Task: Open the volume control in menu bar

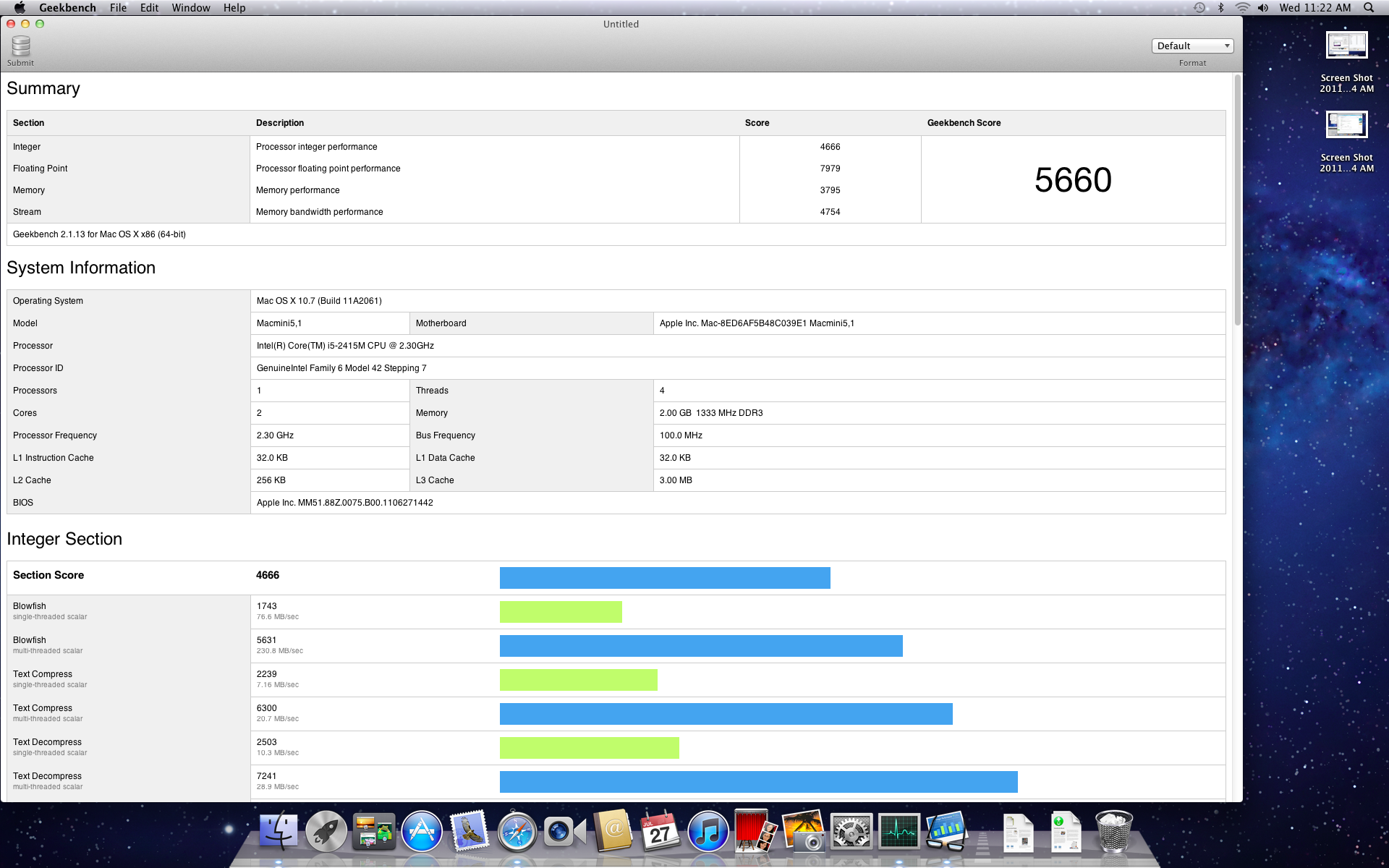Action: click(x=1263, y=7)
